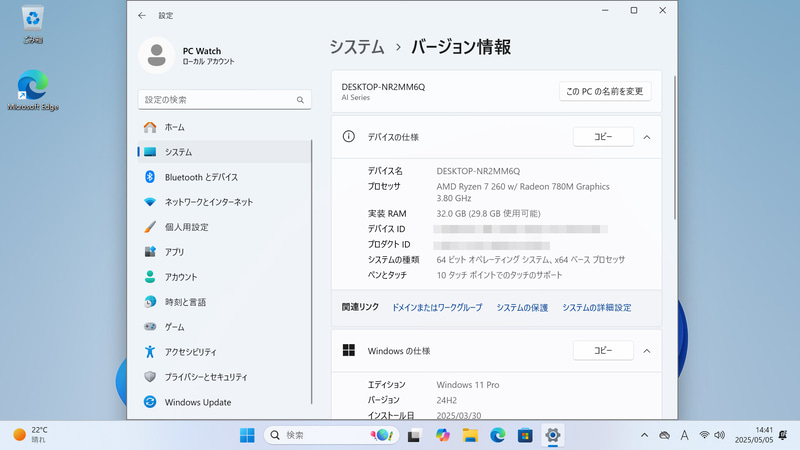Select ホーム in the settings sidebar
Screen dimensions: 800x450
(224, 127)
